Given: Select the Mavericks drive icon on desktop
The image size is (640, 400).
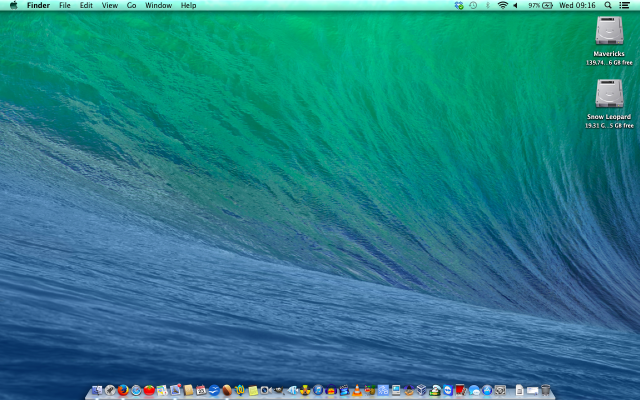Looking at the screenshot, I should click(x=609, y=31).
